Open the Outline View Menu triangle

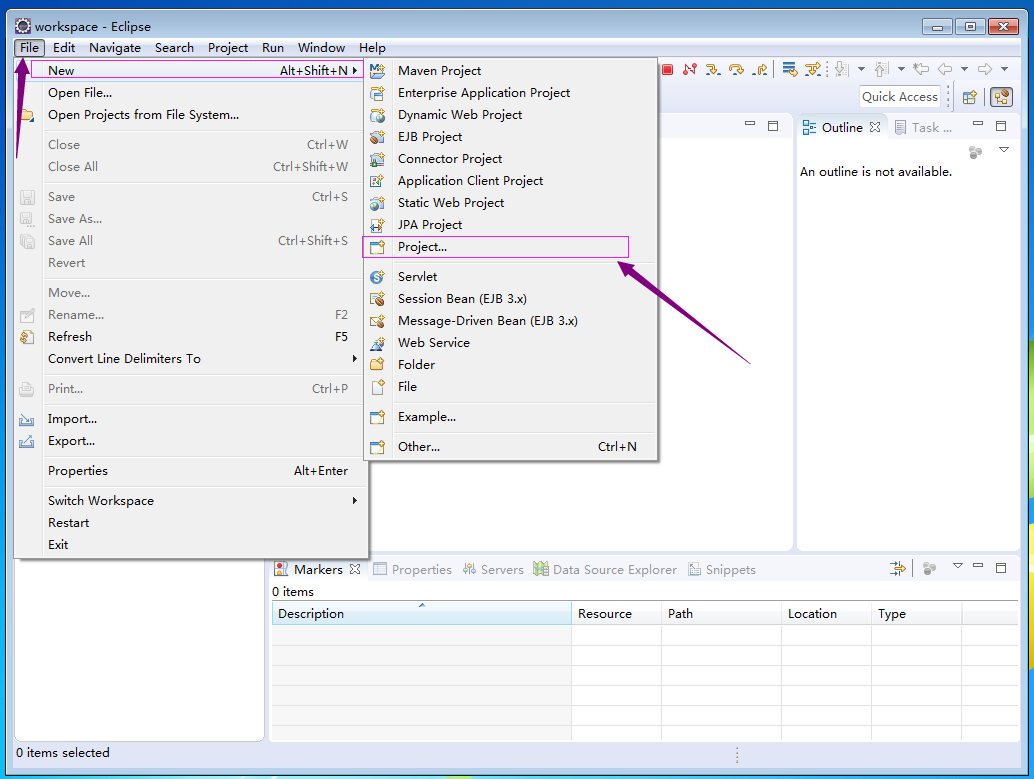pos(1004,150)
